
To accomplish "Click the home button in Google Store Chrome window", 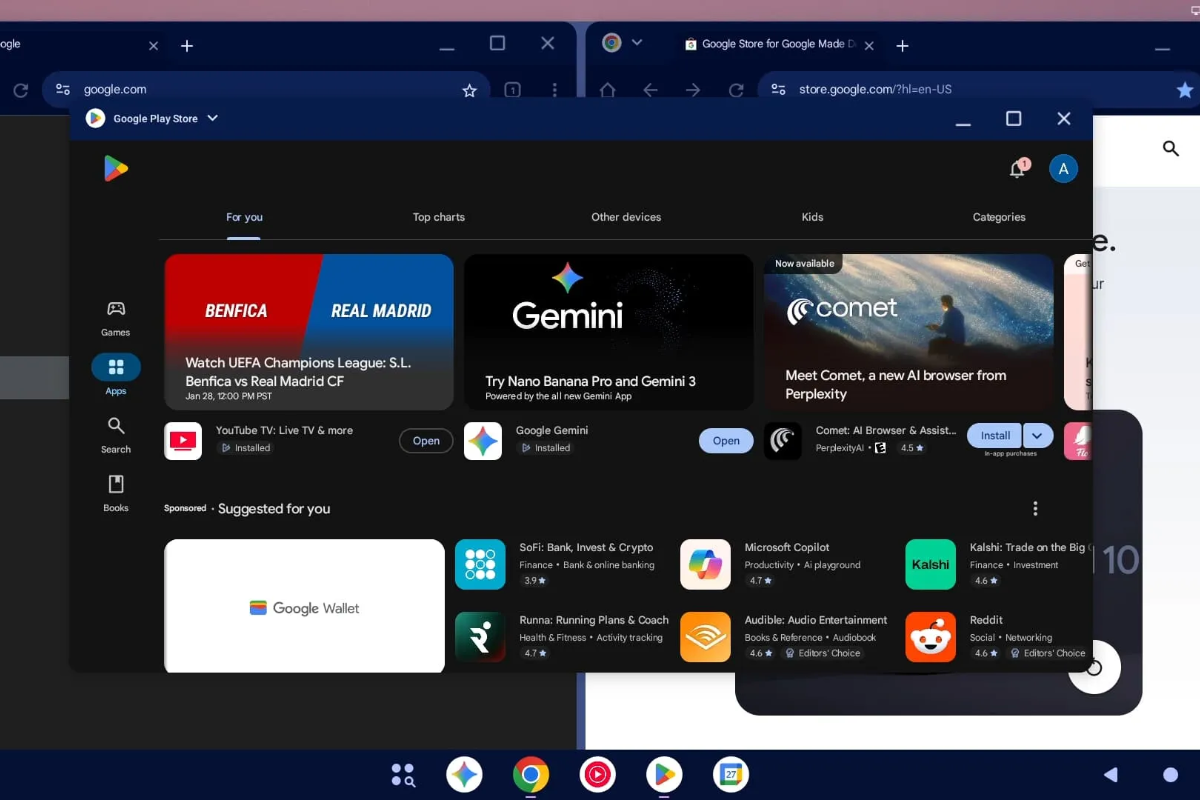I will click(x=607, y=90).
